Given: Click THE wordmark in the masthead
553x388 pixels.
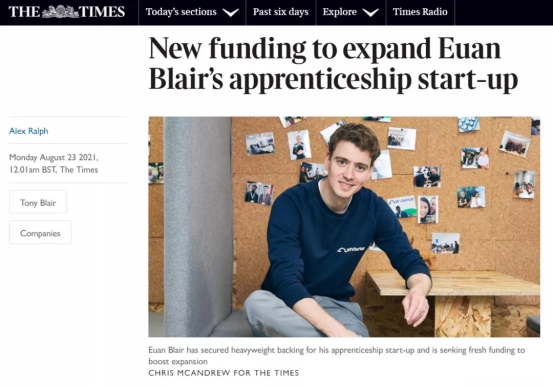Looking at the screenshot, I should point(24,12).
